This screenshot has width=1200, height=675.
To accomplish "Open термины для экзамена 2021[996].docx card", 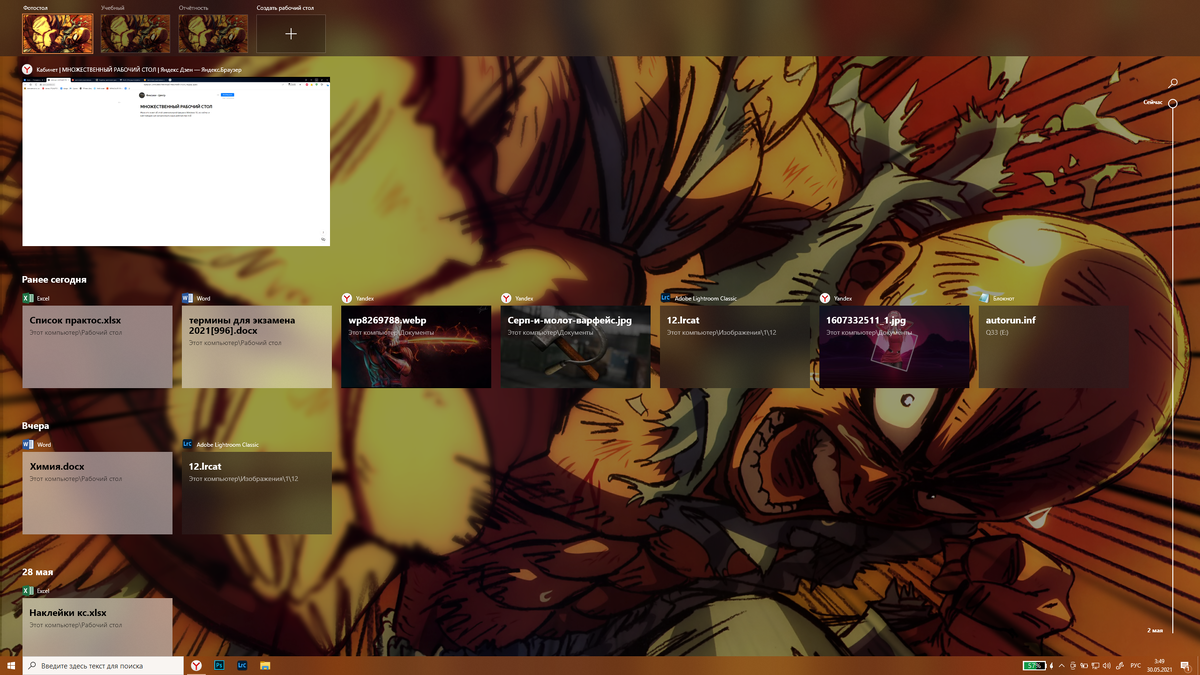I will pos(257,347).
